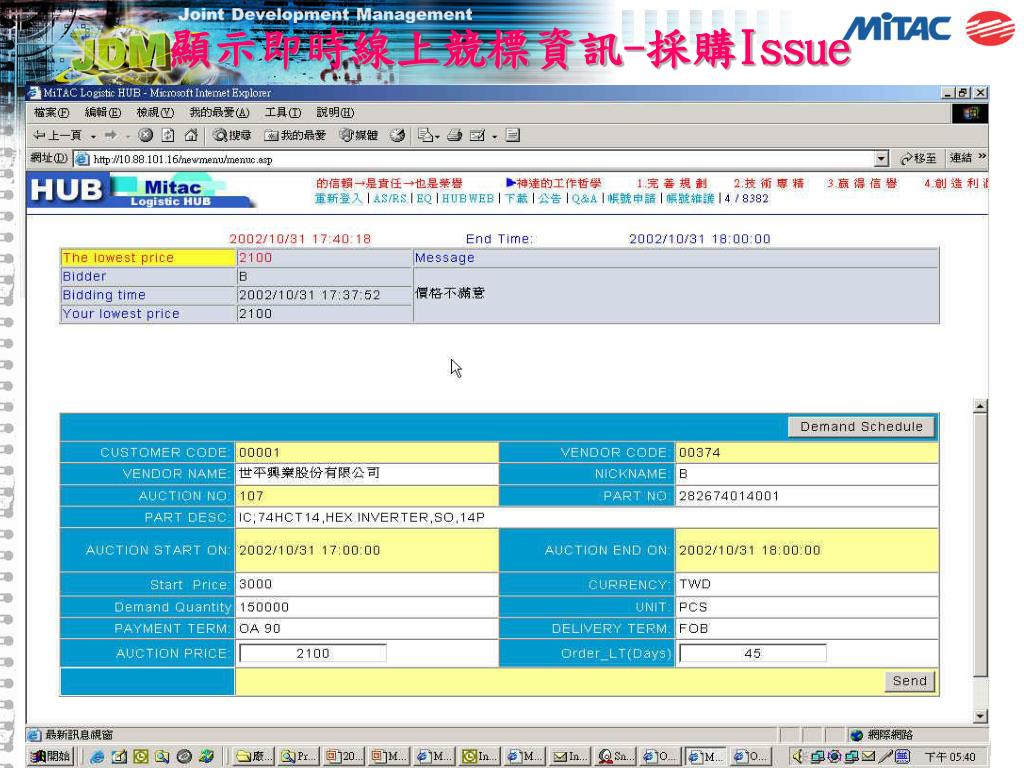Click the 'Sn...' taskbar button
Image resolution: width=1024 pixels, height=768 pixels.
pyautogui.click(x=615, y=756)
